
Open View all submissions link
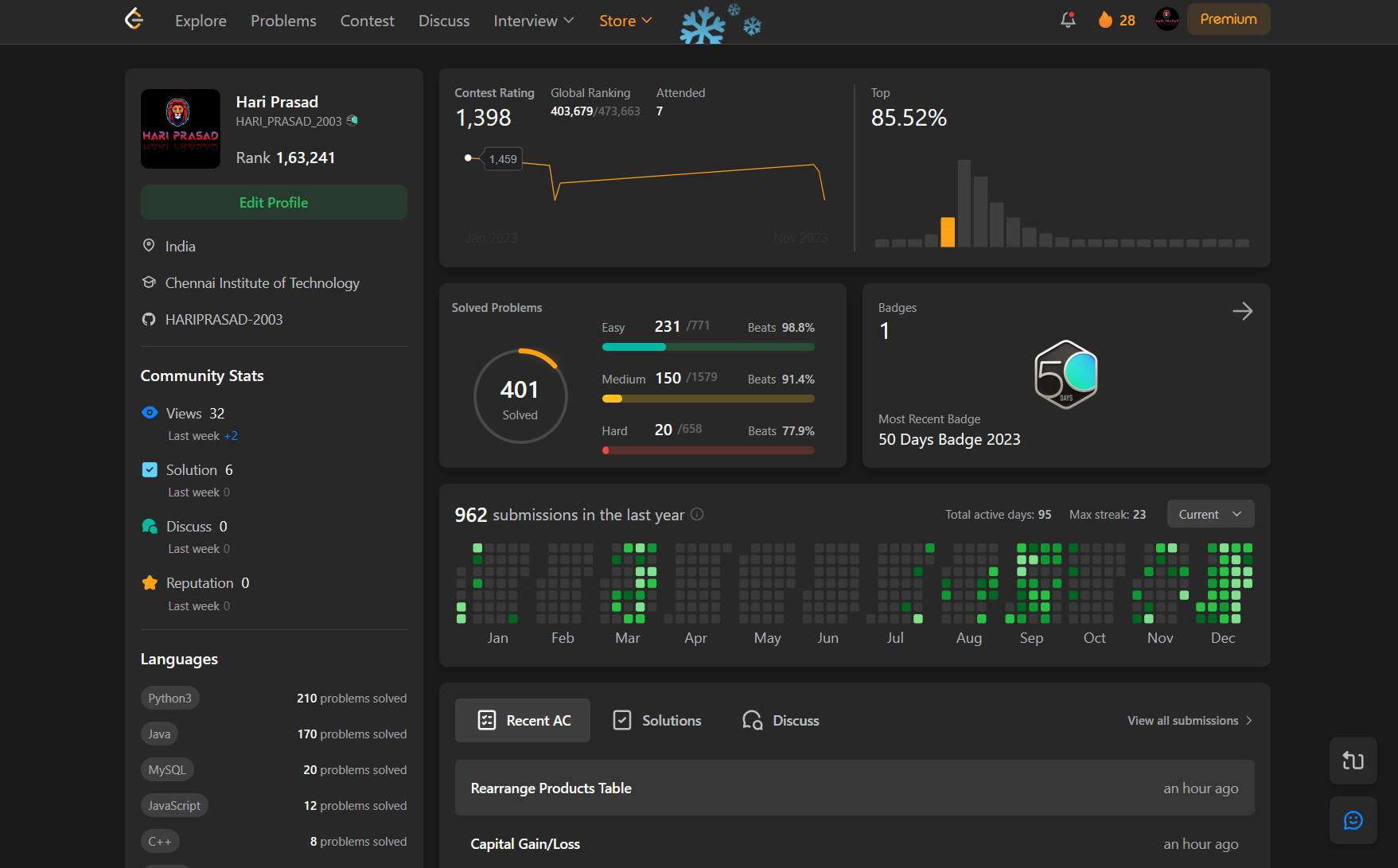tap(1190, 720)
